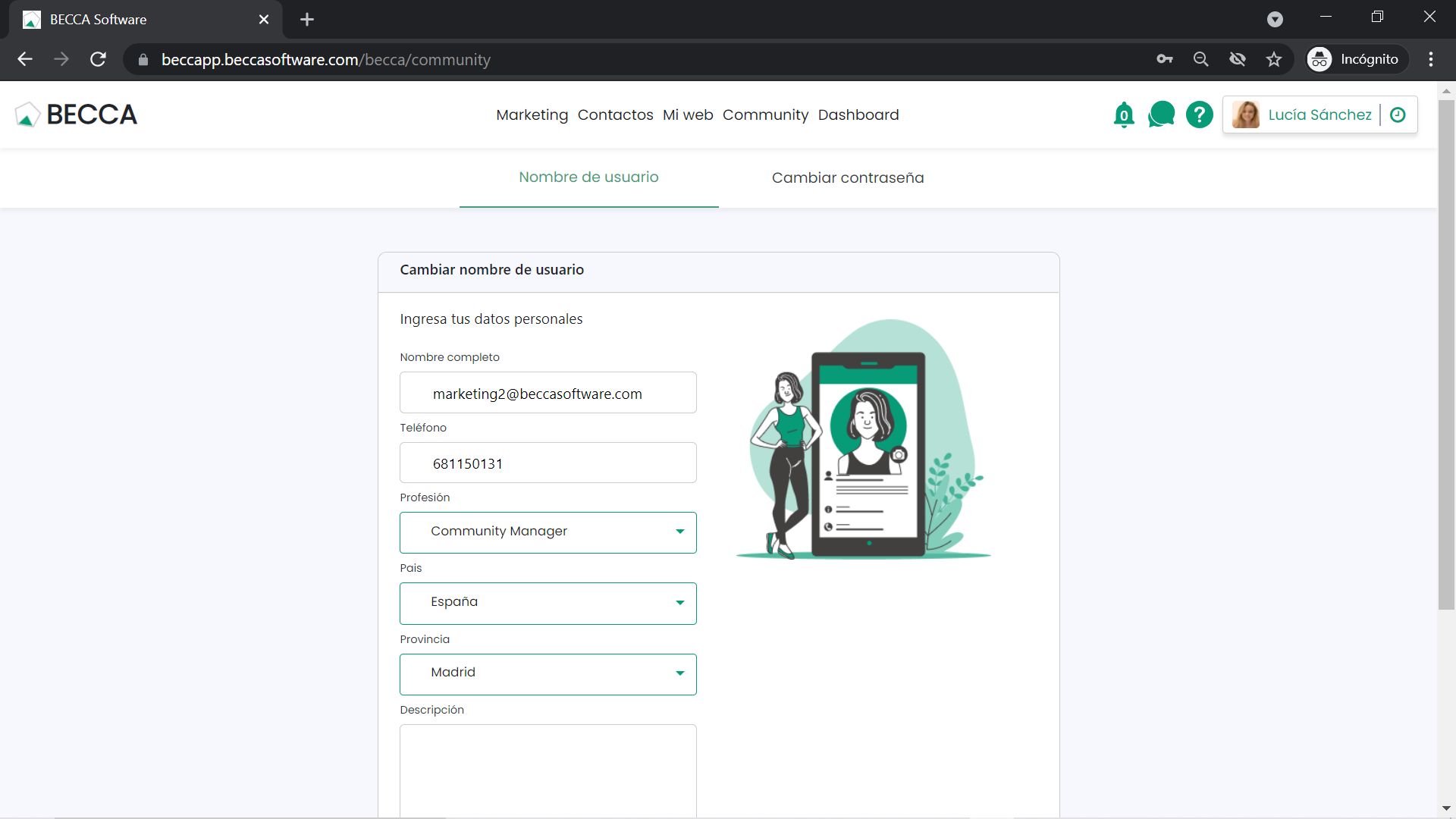
Task: Click the Incógnito profile button
Action: 1356,59
